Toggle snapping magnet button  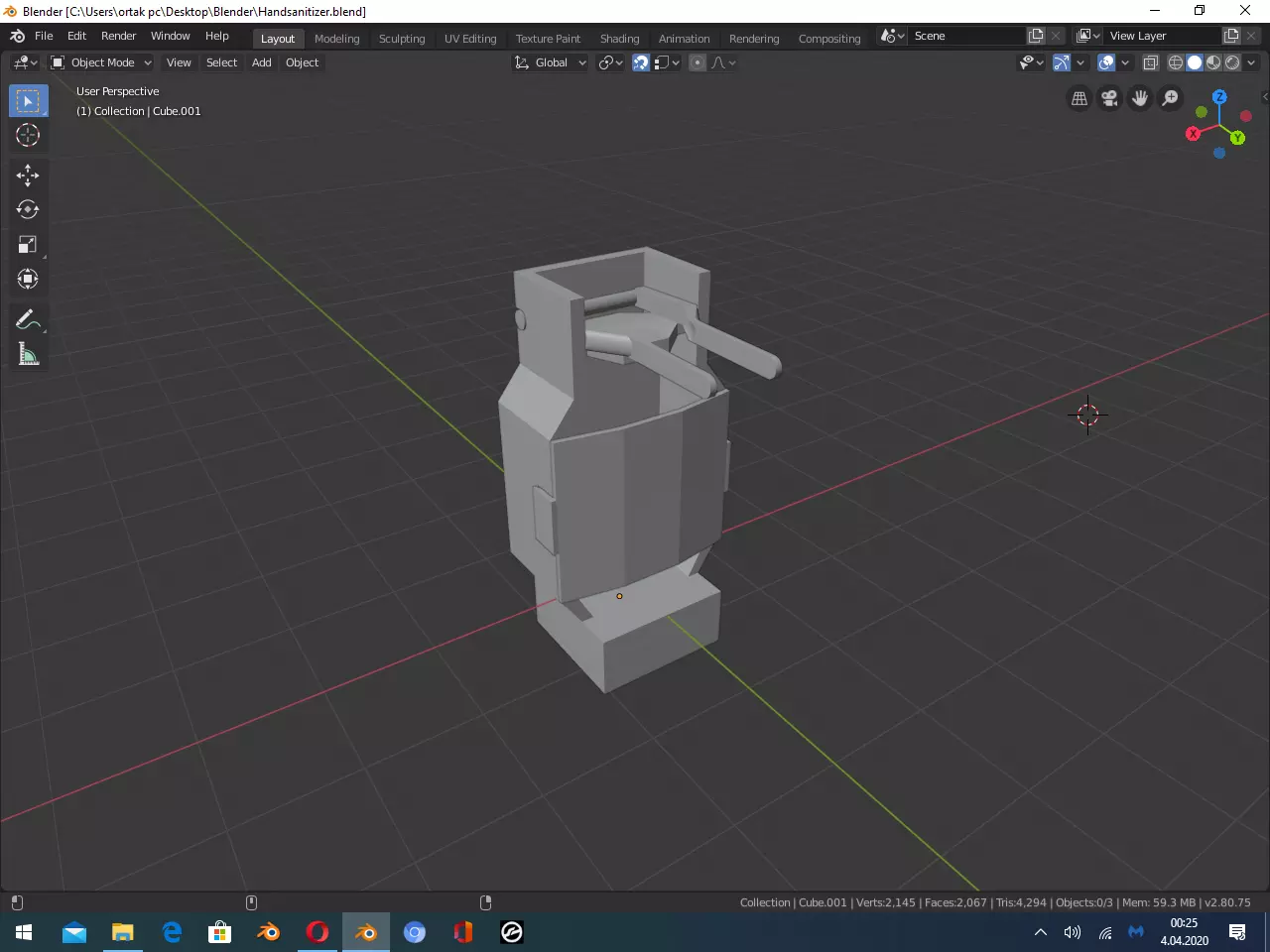coord(641,62)
